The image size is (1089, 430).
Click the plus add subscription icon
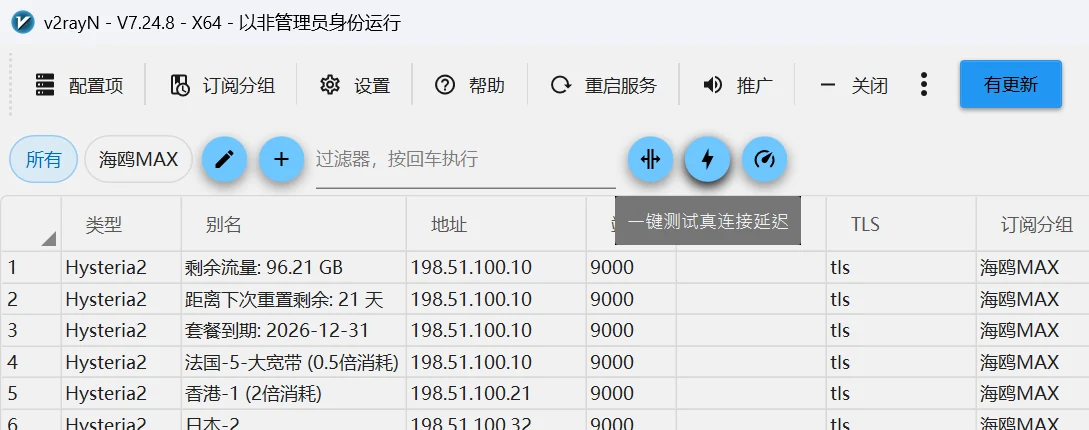click(281, 160)
